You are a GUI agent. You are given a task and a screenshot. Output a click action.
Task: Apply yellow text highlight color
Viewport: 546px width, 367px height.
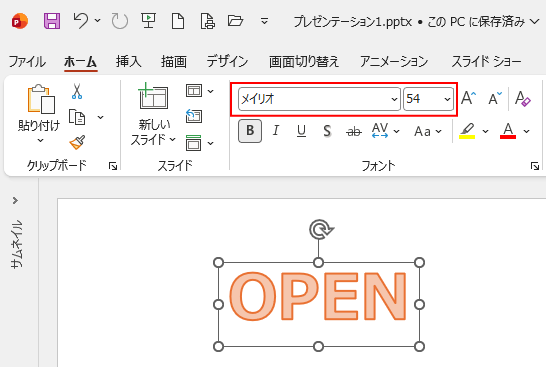467,131
